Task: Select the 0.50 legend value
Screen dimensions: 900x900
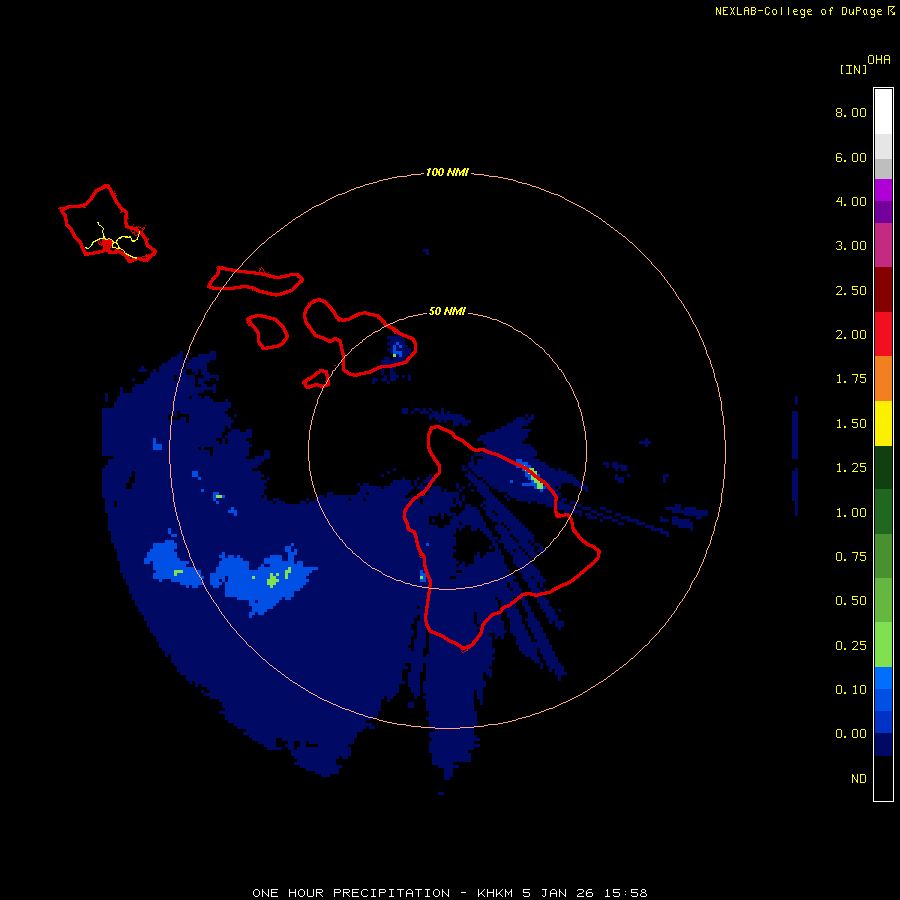Action: click(x=851, y=601)
